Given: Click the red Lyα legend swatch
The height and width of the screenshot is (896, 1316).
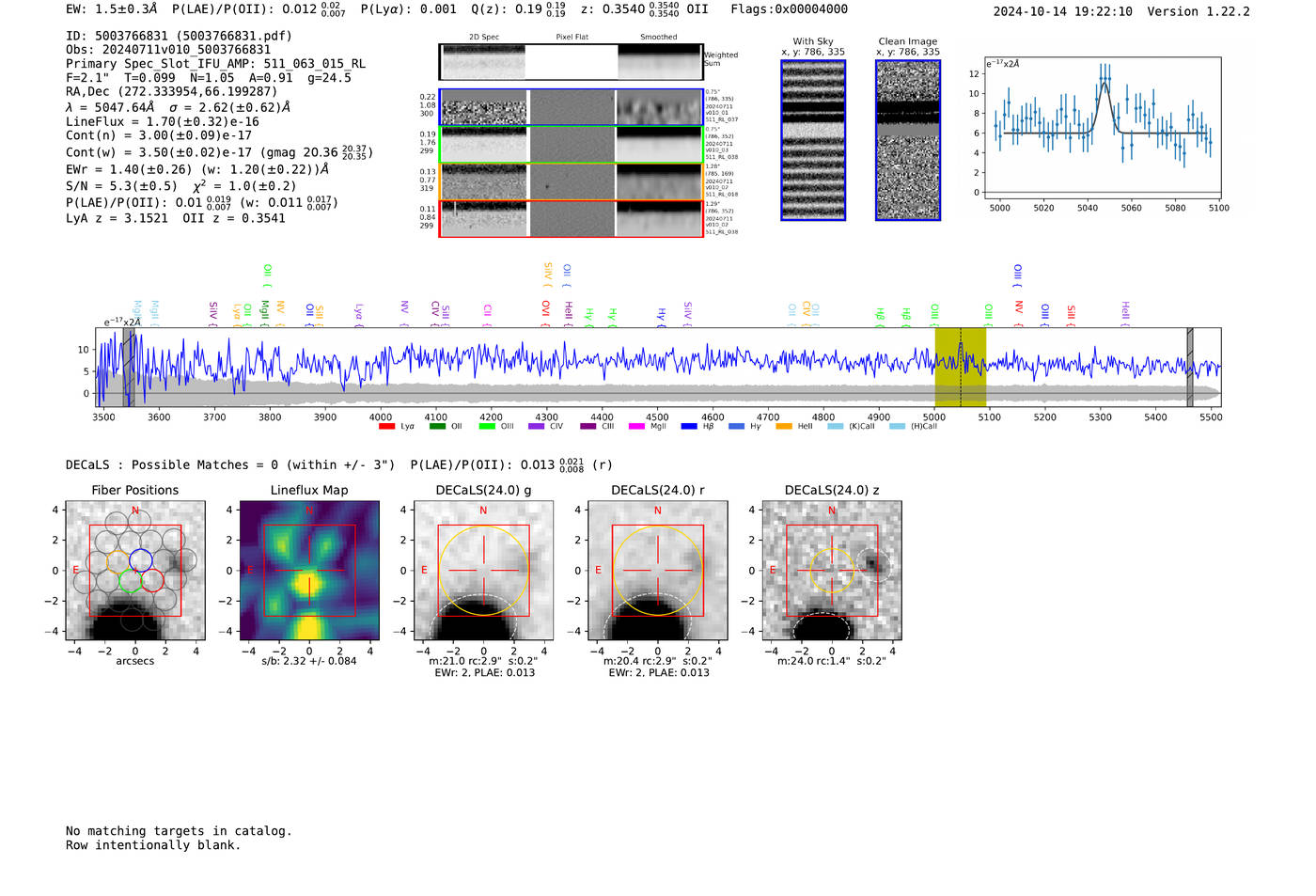Looking at the screenshot, I should (x=386, y=427).
